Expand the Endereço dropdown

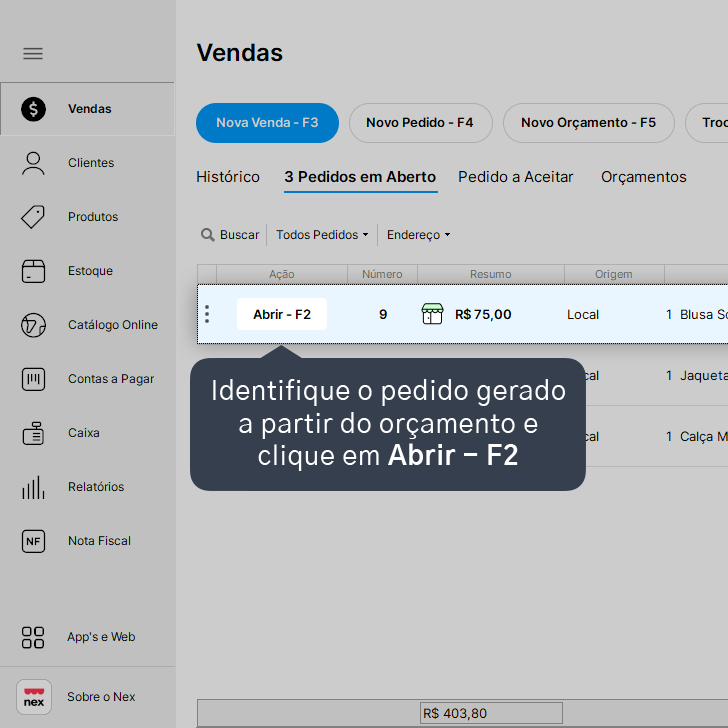[x=418, y=235]
